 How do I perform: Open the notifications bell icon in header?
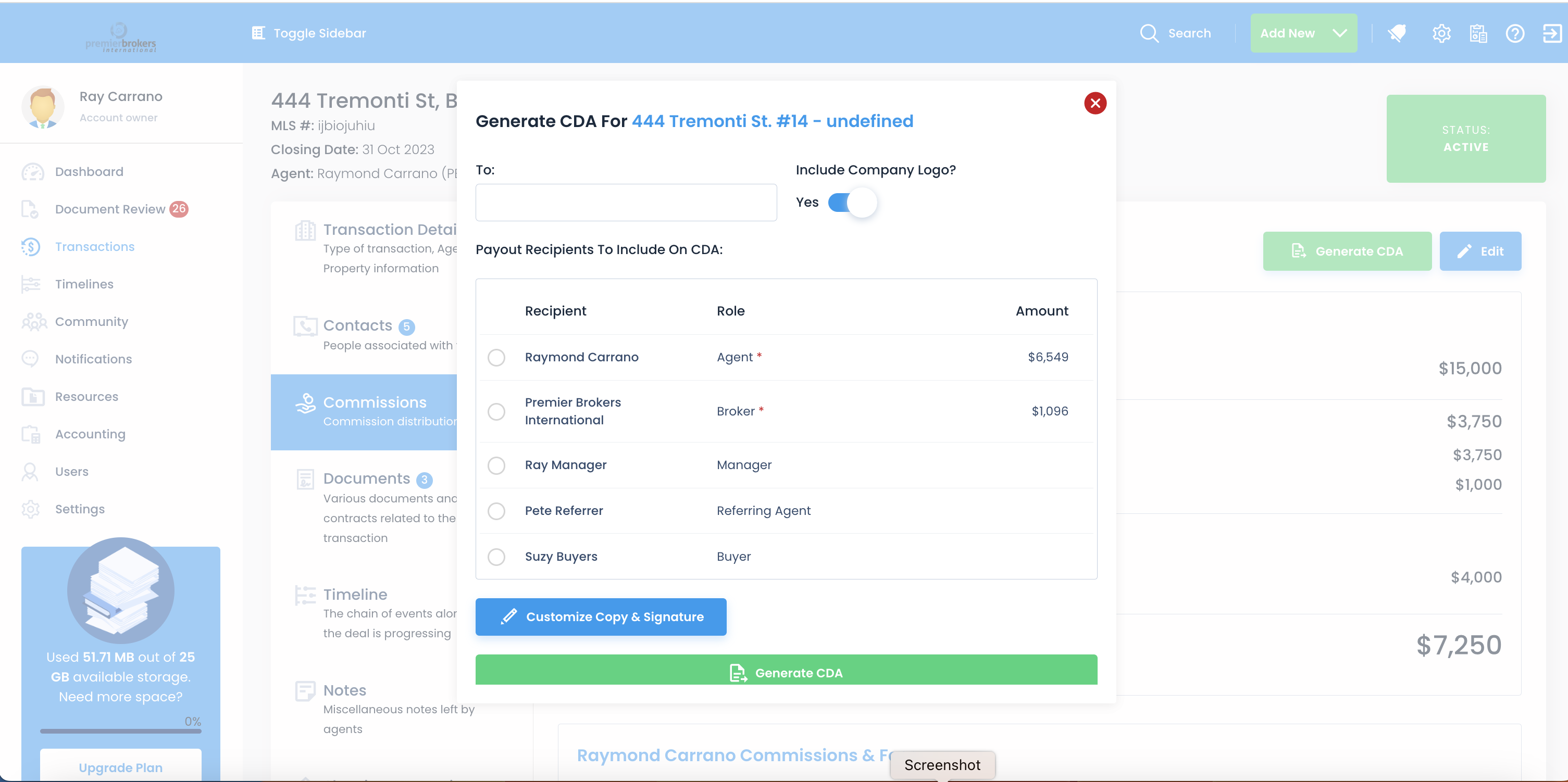pos(1397,33)
